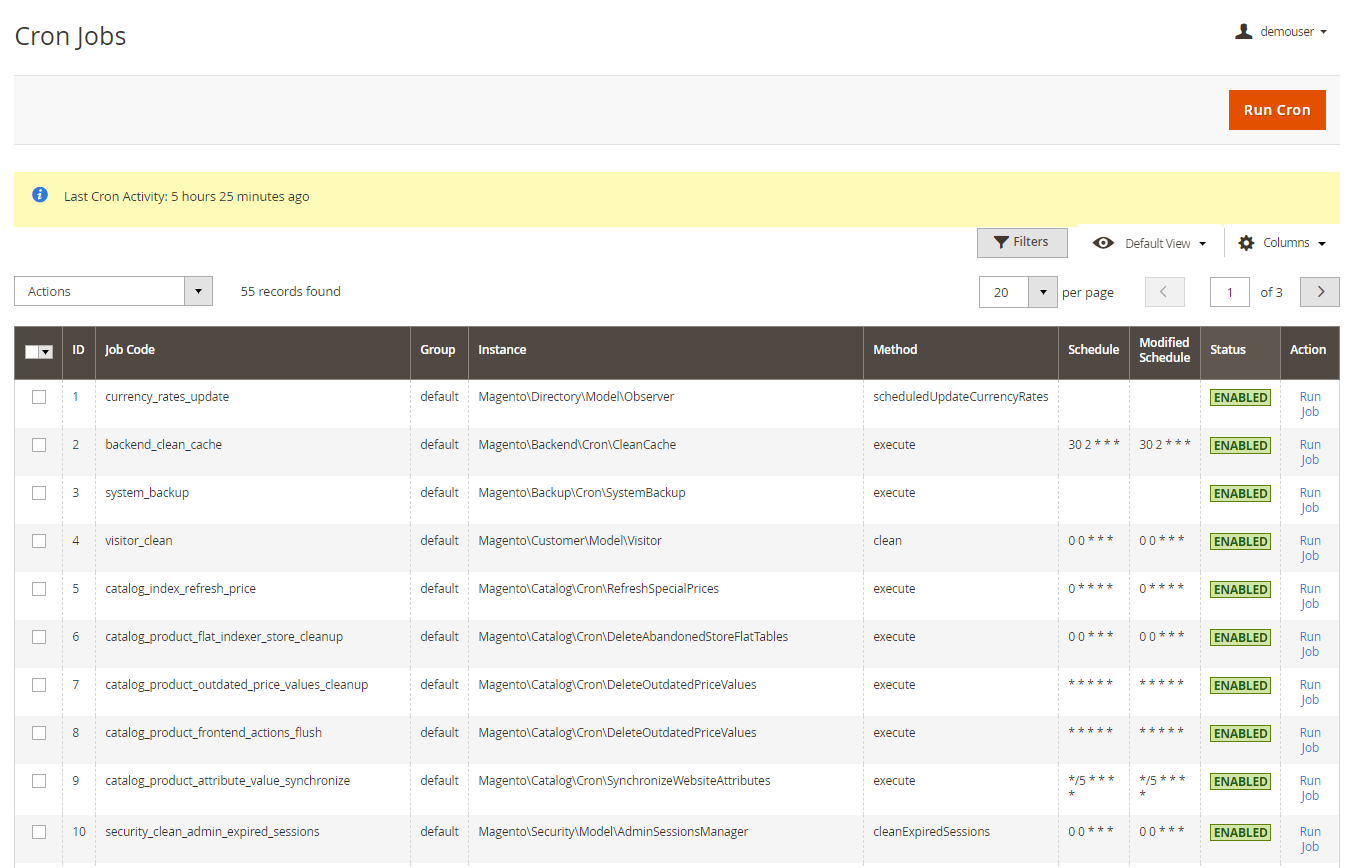The width and height of the screenshot is (1356, 868).
Task: Click the gear icon for Columns
Action: (x=1246, y=243)
